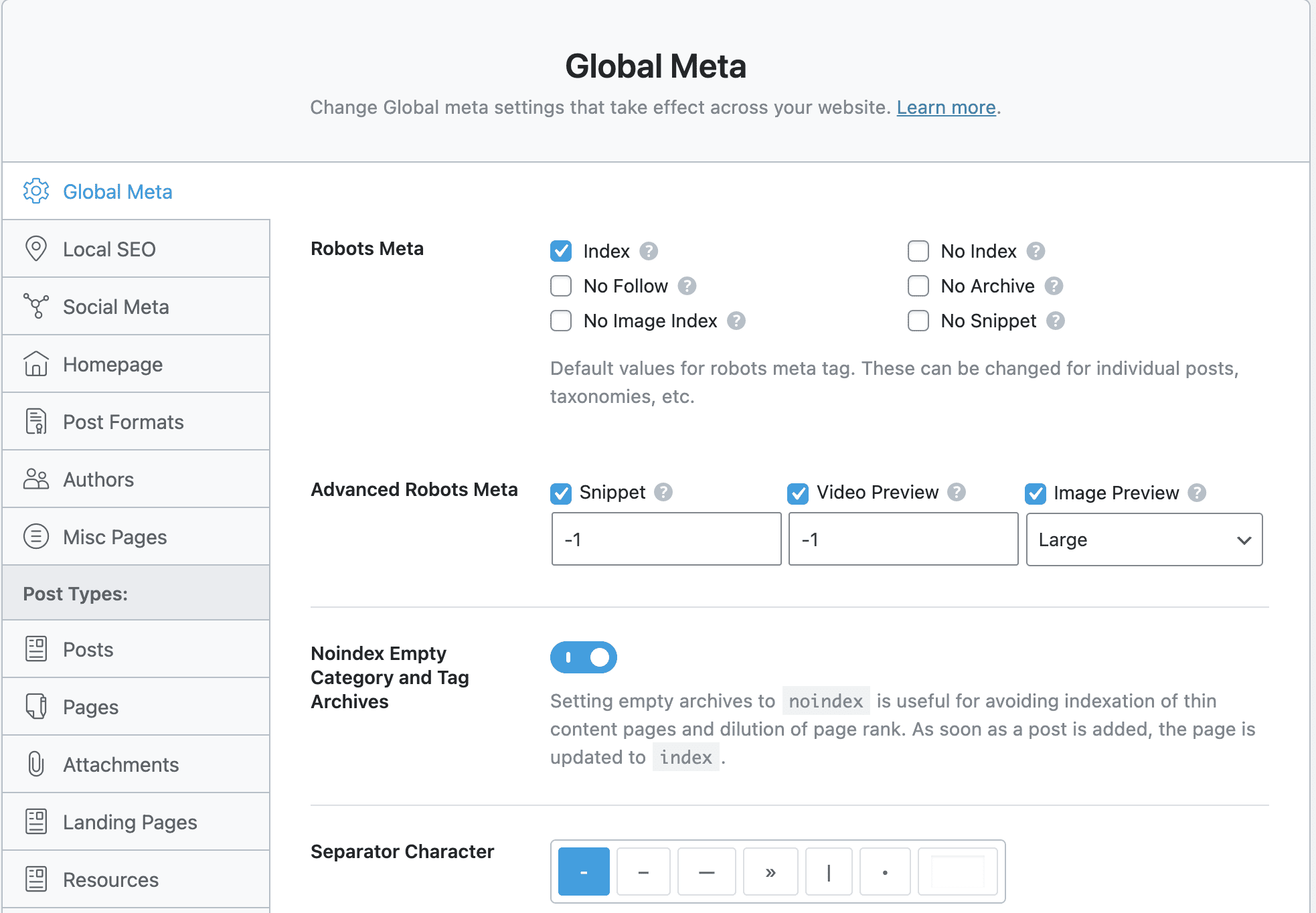Click the Social Meta nodes icon

coord(36,306)
